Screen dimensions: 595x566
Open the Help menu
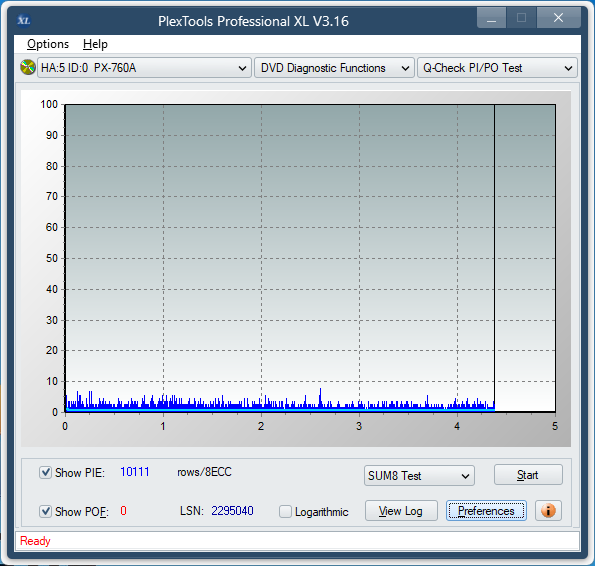tap(95, 44)
